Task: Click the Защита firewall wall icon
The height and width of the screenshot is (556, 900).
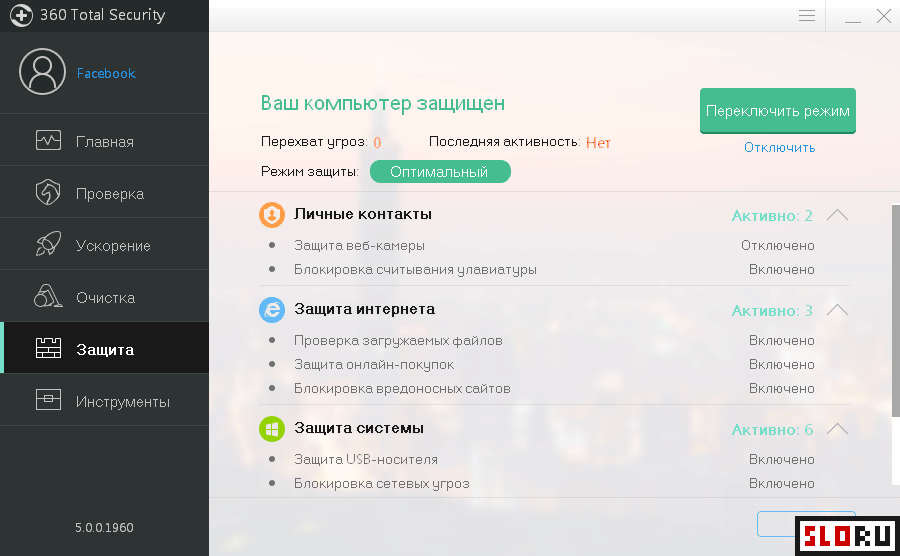Action: point(48,348)
